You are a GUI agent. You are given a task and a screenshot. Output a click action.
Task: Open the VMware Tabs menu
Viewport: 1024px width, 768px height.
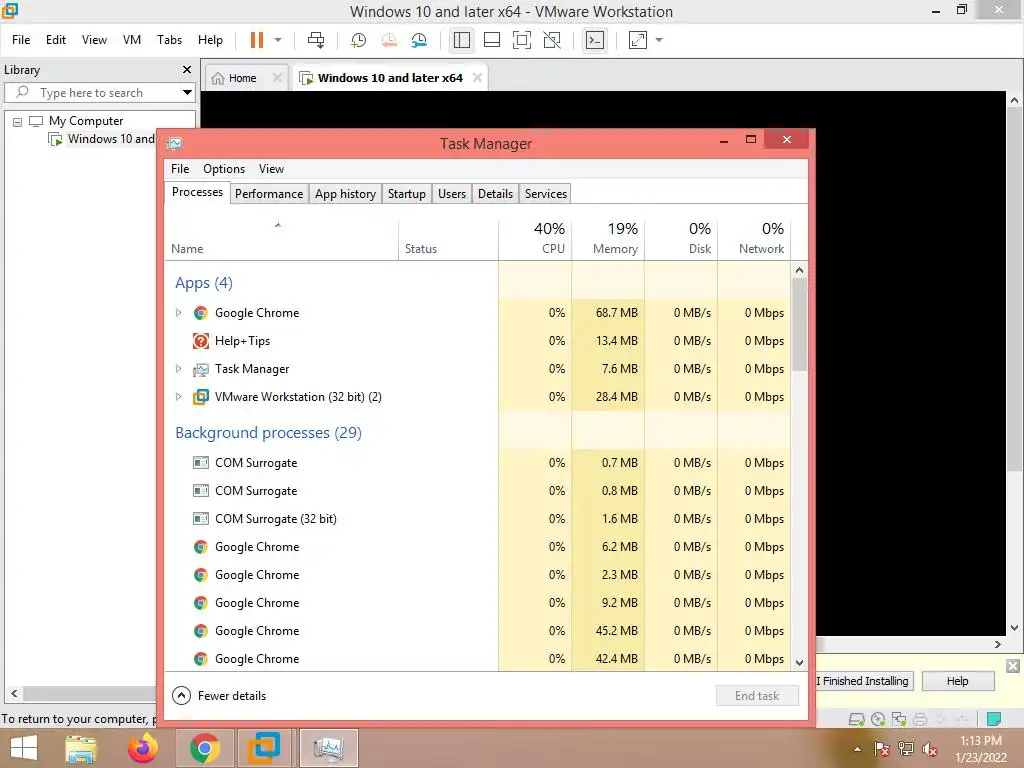(169, 40)
